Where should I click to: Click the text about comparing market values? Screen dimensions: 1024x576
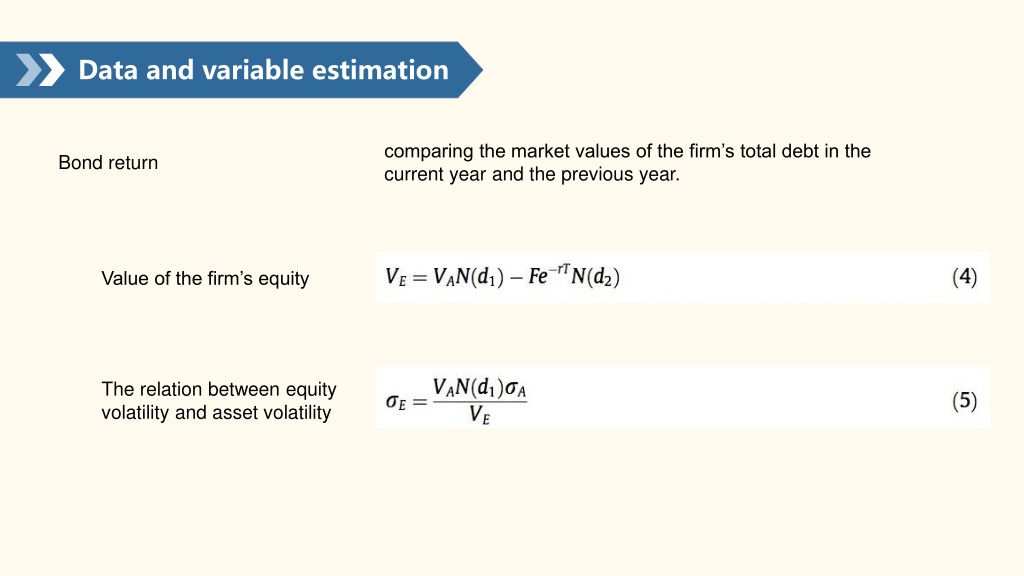[627, 163]
